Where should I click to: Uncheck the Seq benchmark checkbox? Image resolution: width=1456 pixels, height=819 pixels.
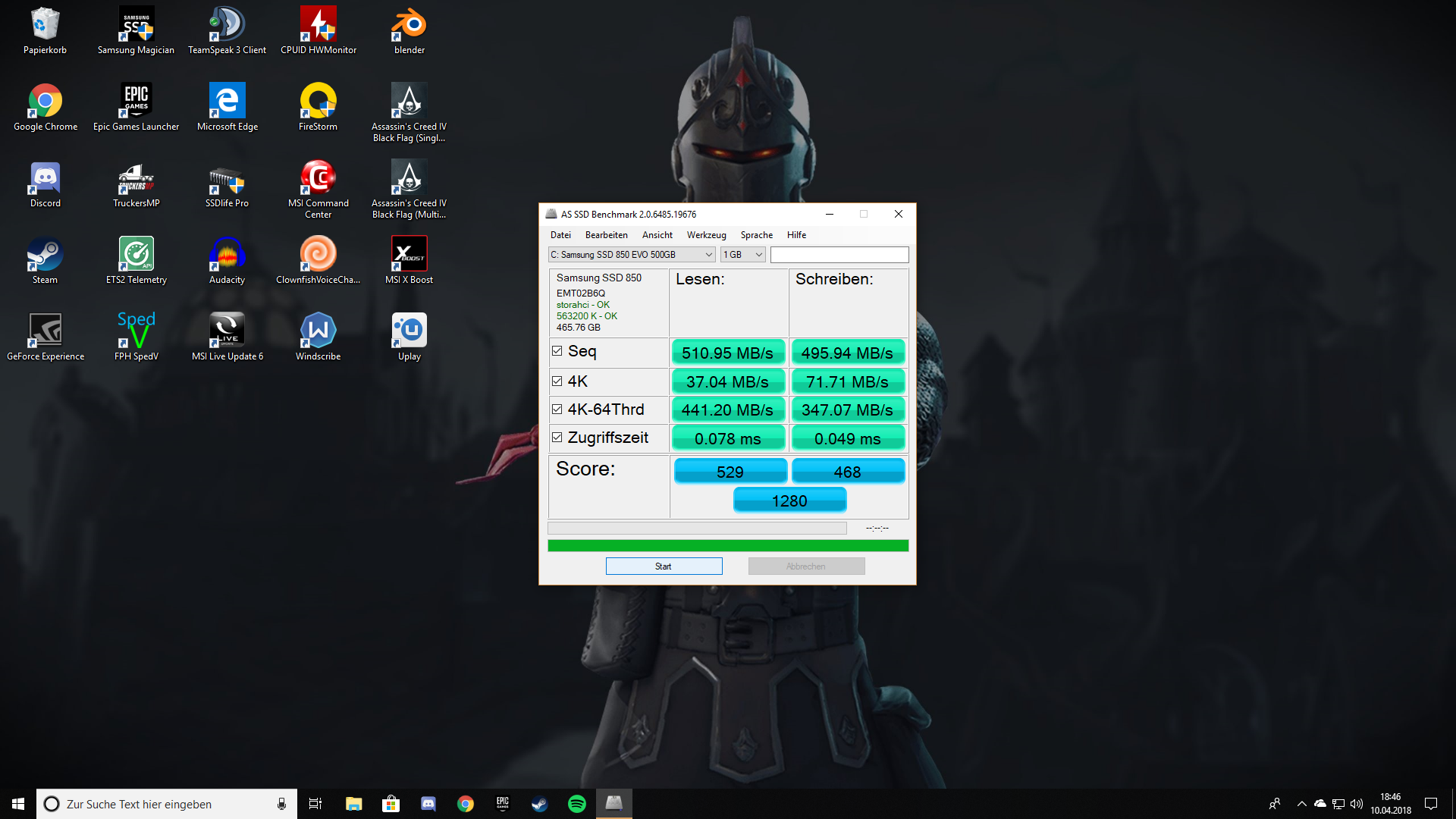pyautogui.click(x=557, y=351)
